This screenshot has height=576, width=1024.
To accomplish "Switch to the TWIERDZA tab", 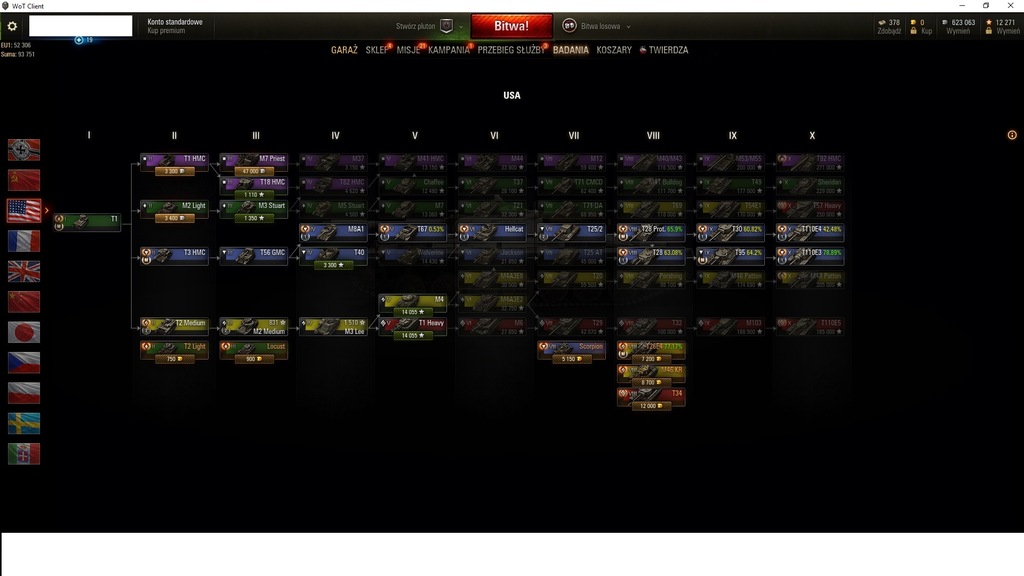I will click(668, 50).
